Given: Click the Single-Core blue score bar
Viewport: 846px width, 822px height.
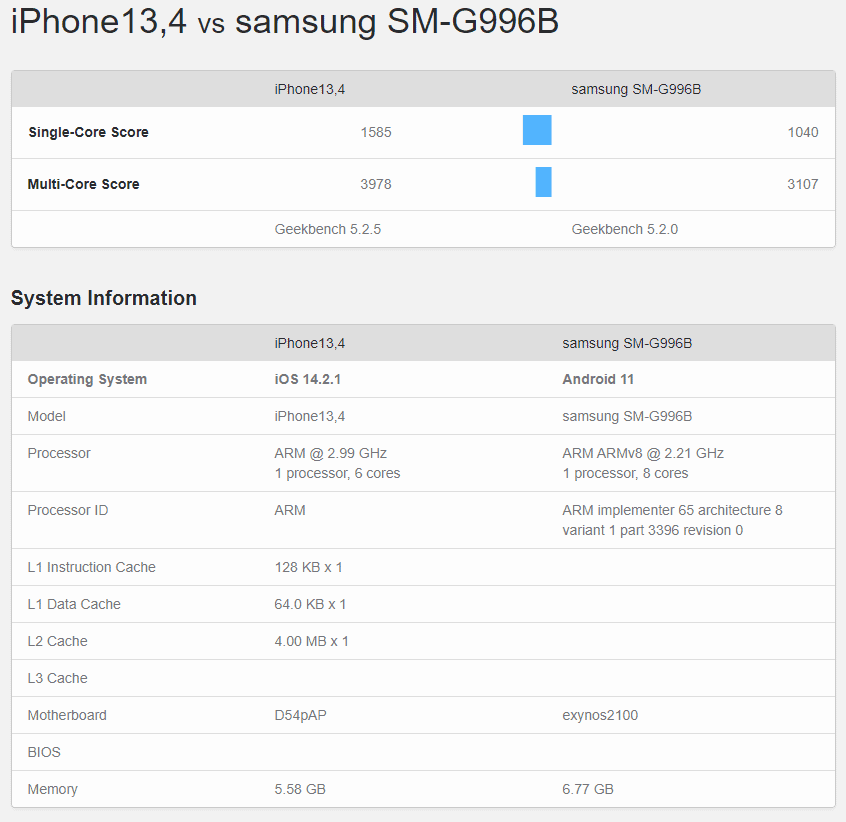Looking at the screenshot, I should pos(537,130).
